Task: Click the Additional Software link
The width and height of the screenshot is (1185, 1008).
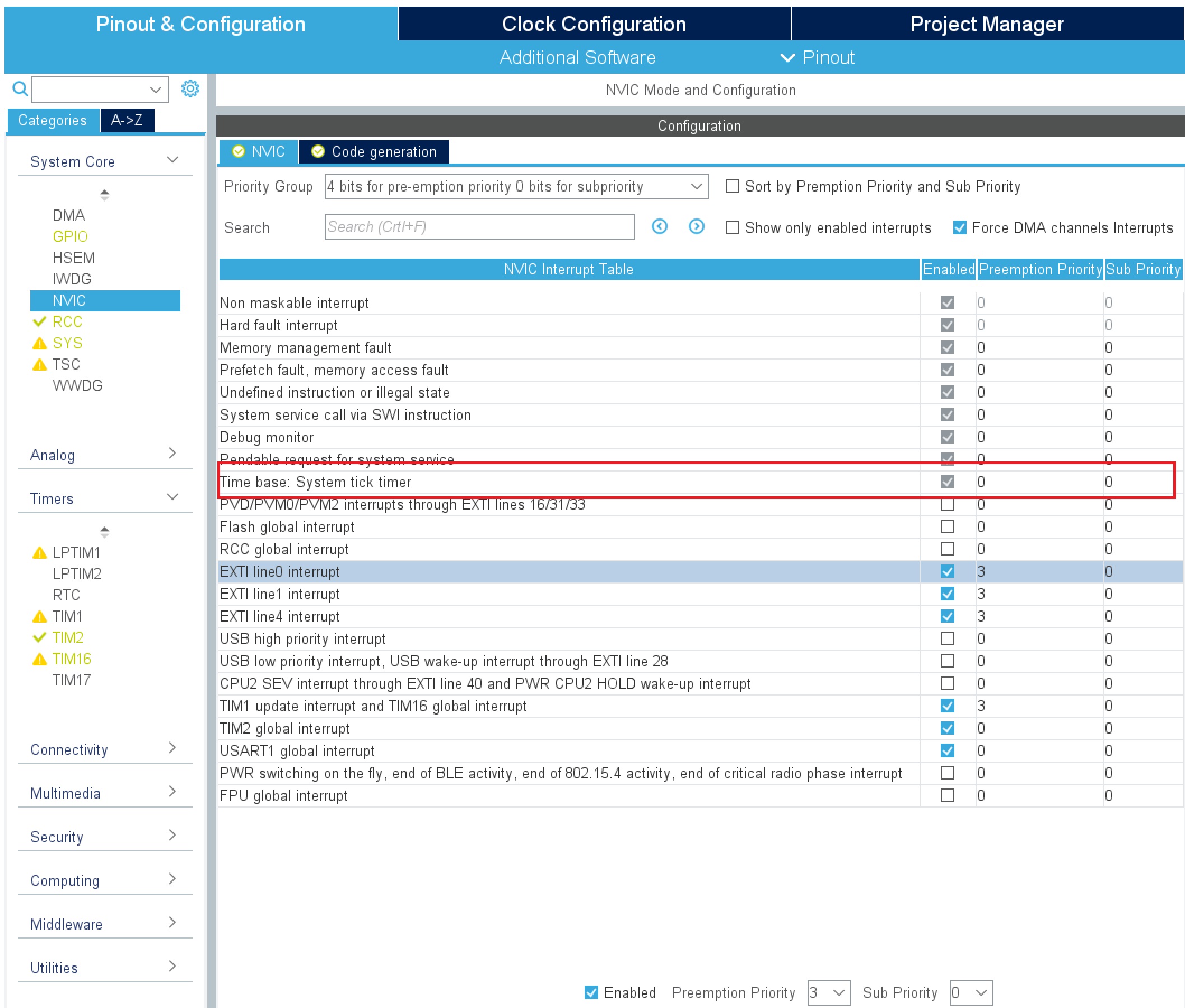Action: pos(577,58)
